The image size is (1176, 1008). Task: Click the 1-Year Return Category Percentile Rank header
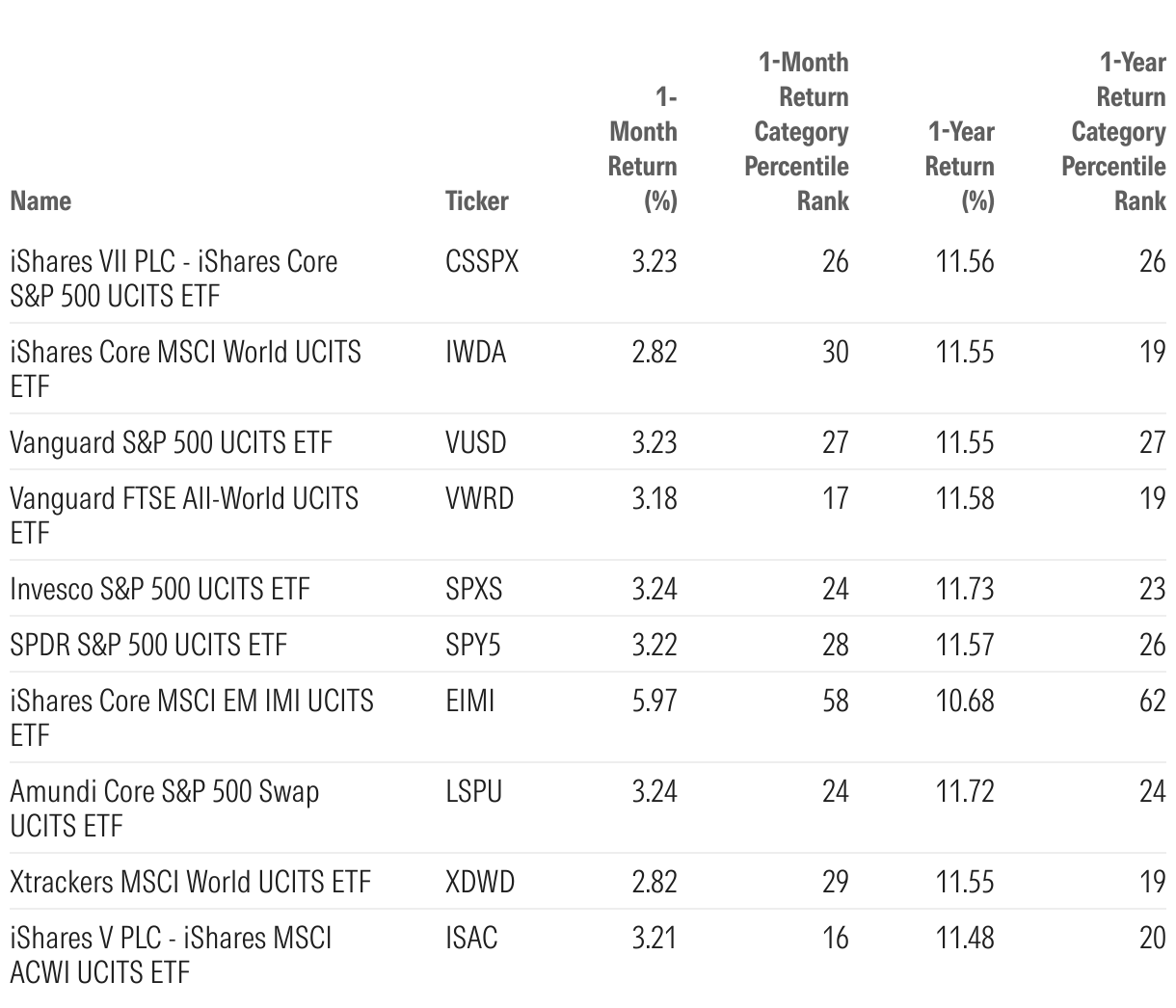(1113, 131)
